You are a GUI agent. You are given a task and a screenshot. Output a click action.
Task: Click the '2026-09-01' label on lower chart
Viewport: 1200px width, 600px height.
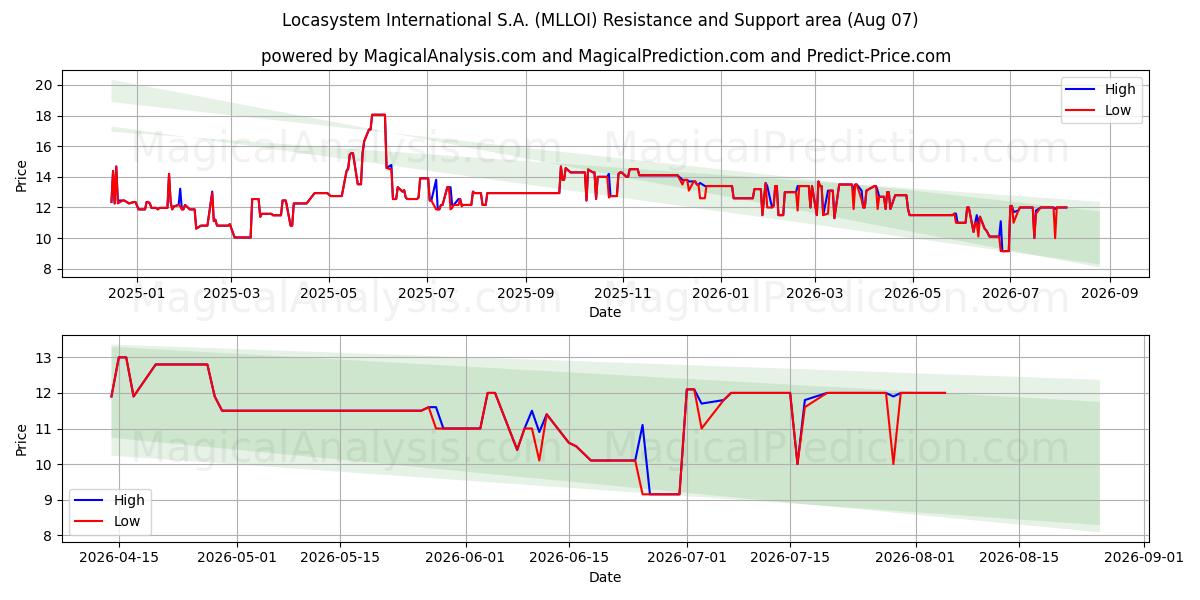pos(1145,559)
